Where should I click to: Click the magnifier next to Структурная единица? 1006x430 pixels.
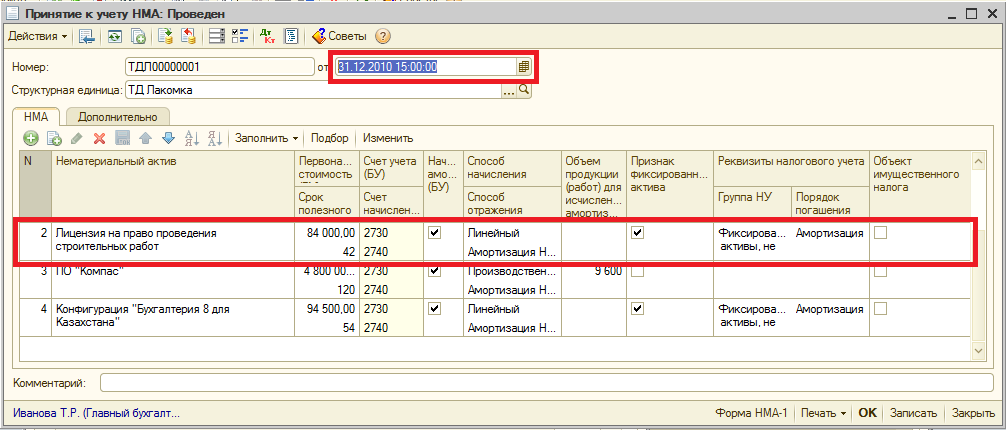(x=523, y=90)
